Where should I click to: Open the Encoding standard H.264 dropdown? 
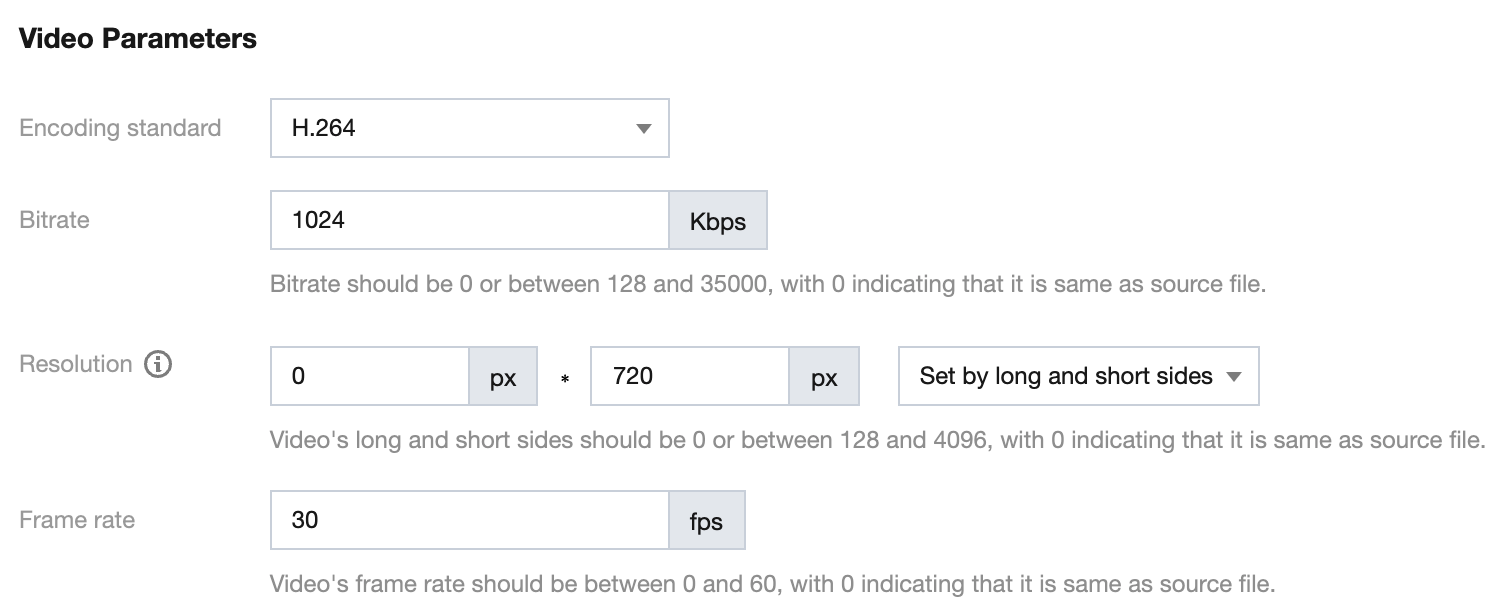click(469, 128)
